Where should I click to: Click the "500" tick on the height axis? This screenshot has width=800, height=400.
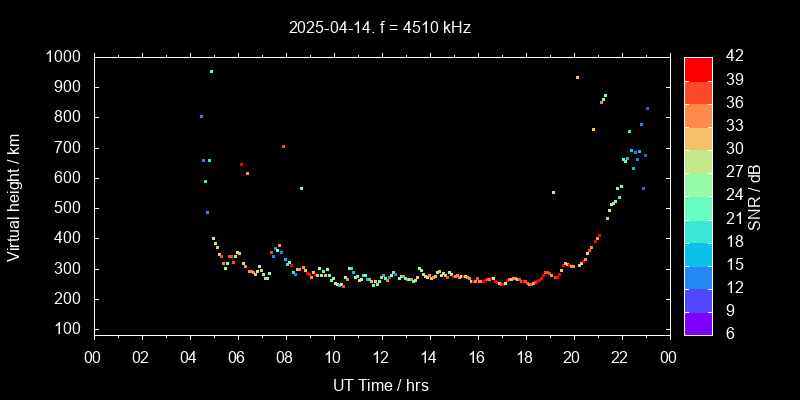(72, 208)
